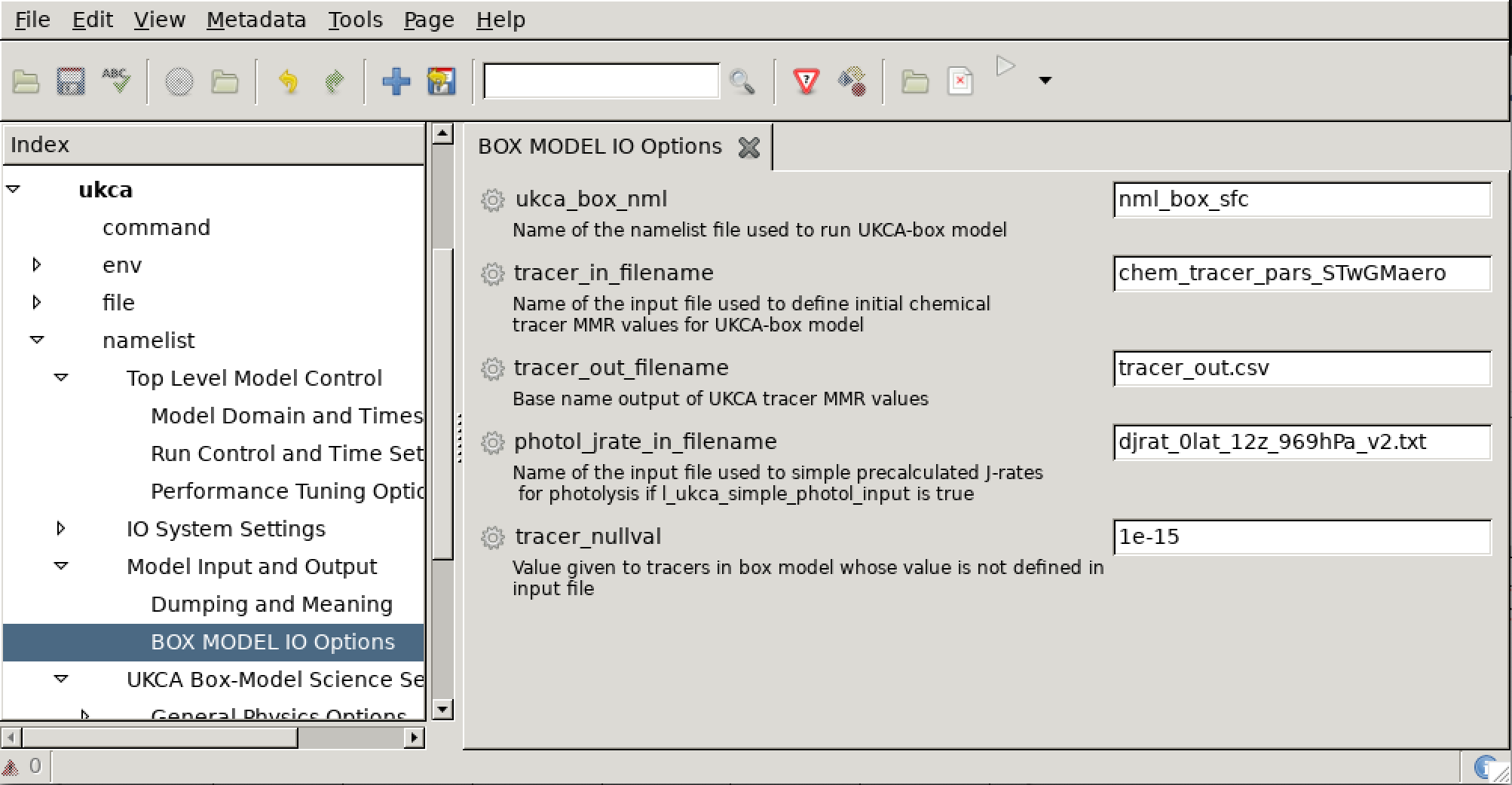1512x785 pixels.
Task: Click the green Redo arrow
Action: 334,81
